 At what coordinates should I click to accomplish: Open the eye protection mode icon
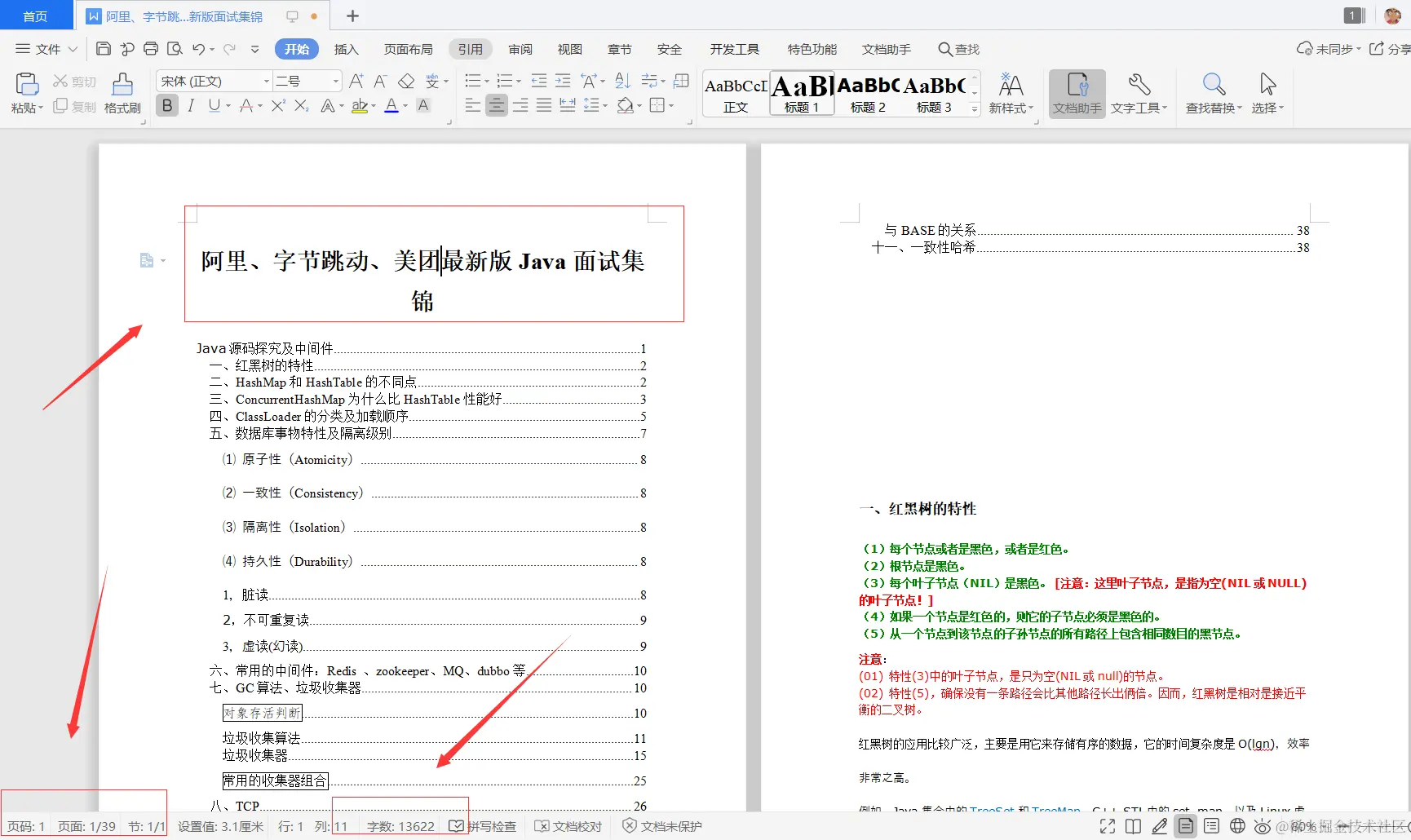click(1262, 825)
